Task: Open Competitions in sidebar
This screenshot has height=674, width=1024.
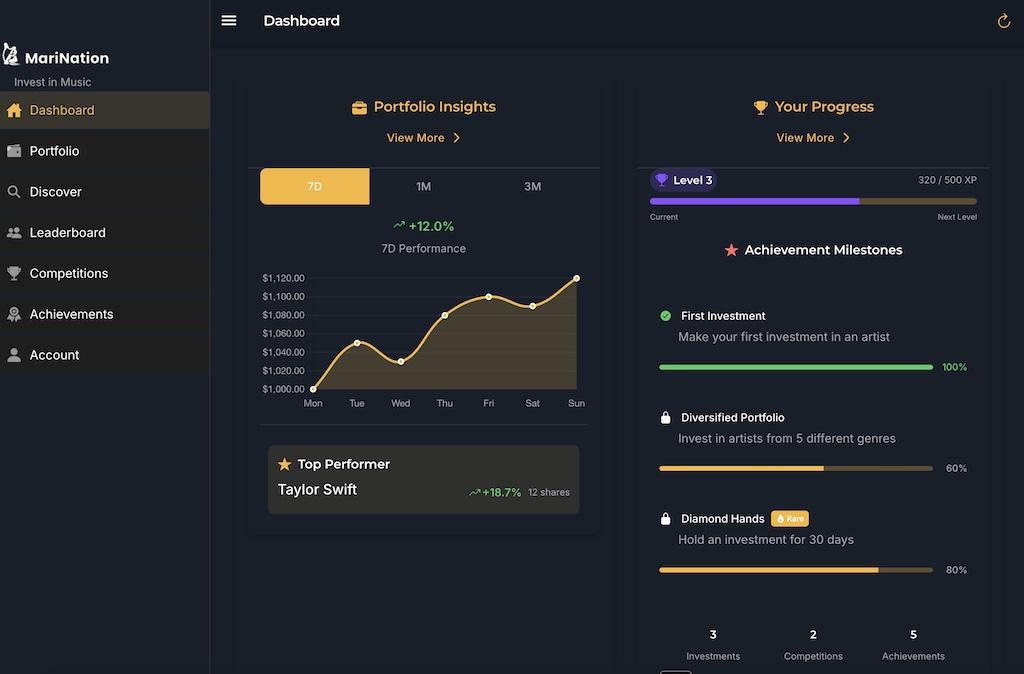Action: tap(104, 274)
